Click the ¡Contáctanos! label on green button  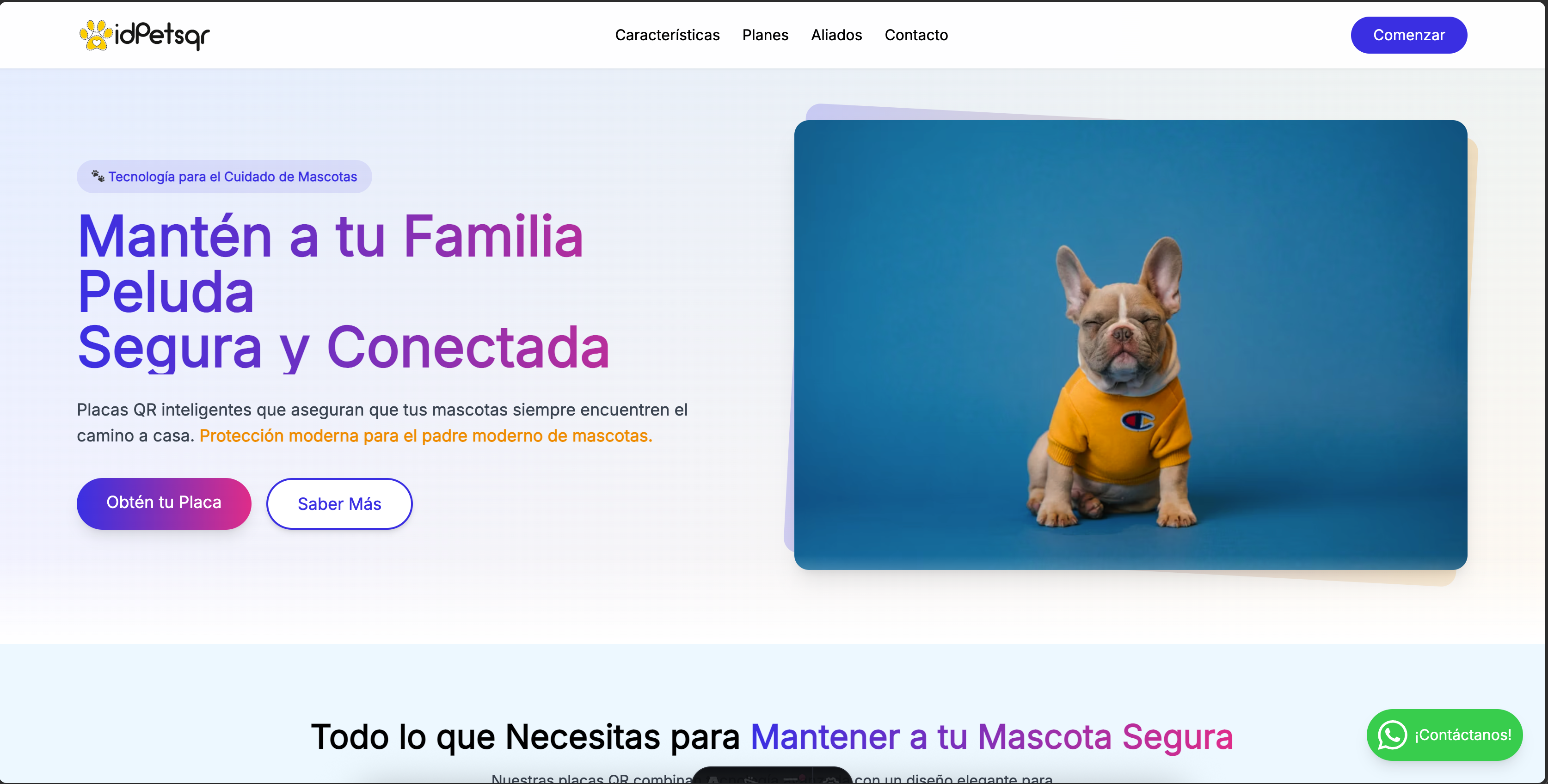(x=1462, y=735)
